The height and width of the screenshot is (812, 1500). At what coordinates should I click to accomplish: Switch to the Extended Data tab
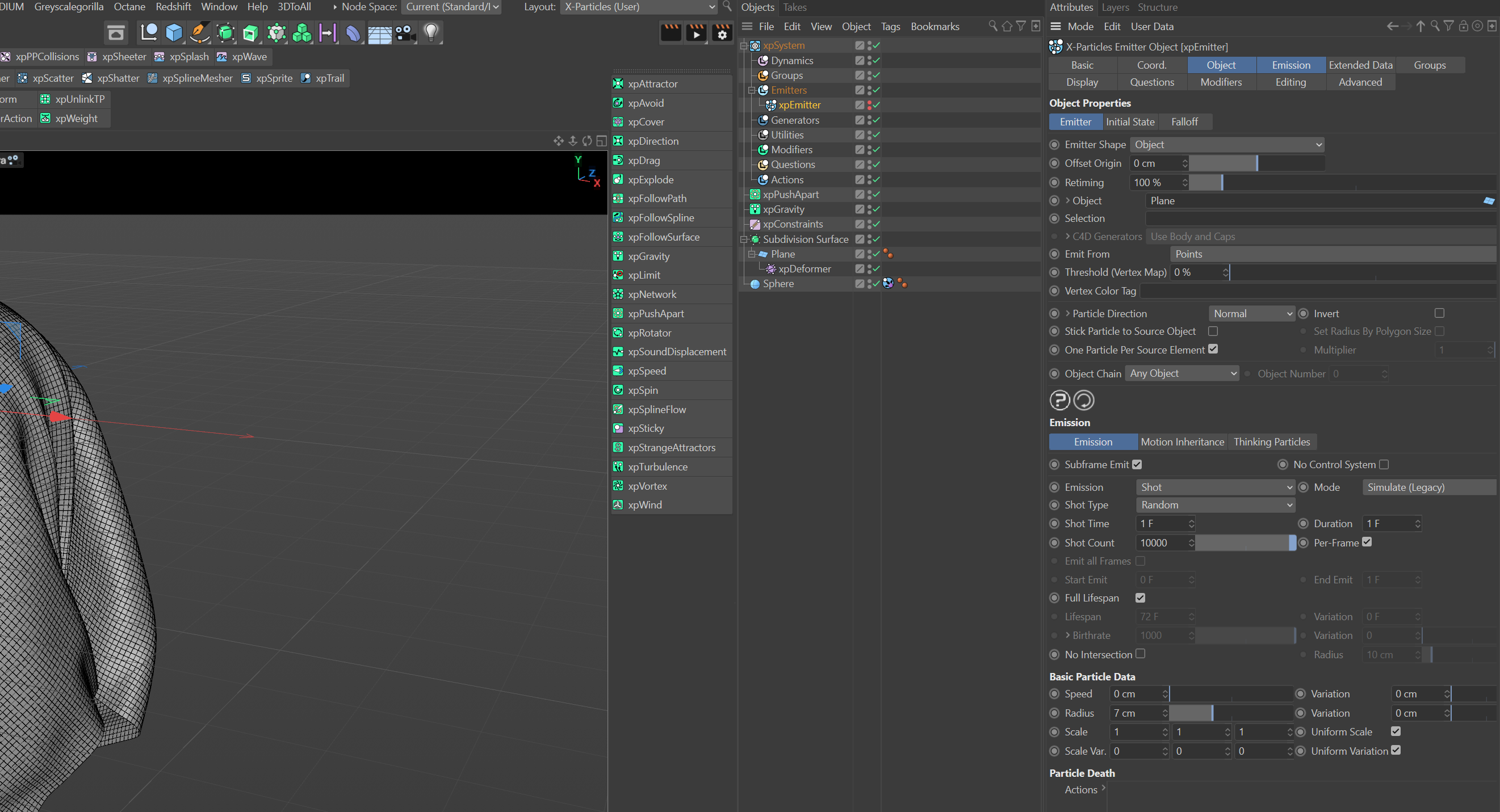pyautogui.click(x=1360, y=65)
